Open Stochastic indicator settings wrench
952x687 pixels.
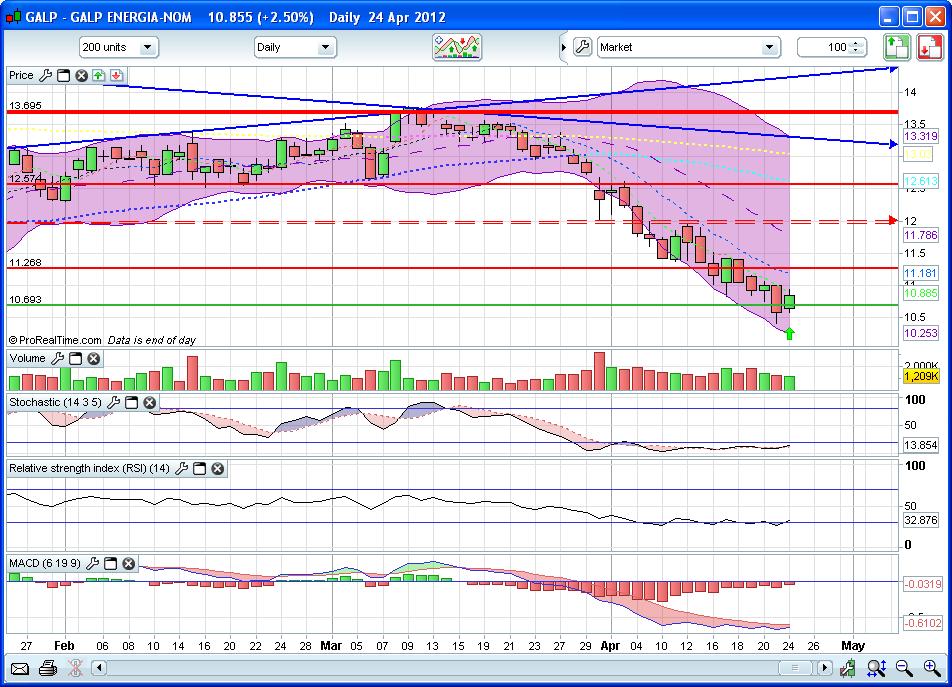pyautogui.click(x=114, y=402)
